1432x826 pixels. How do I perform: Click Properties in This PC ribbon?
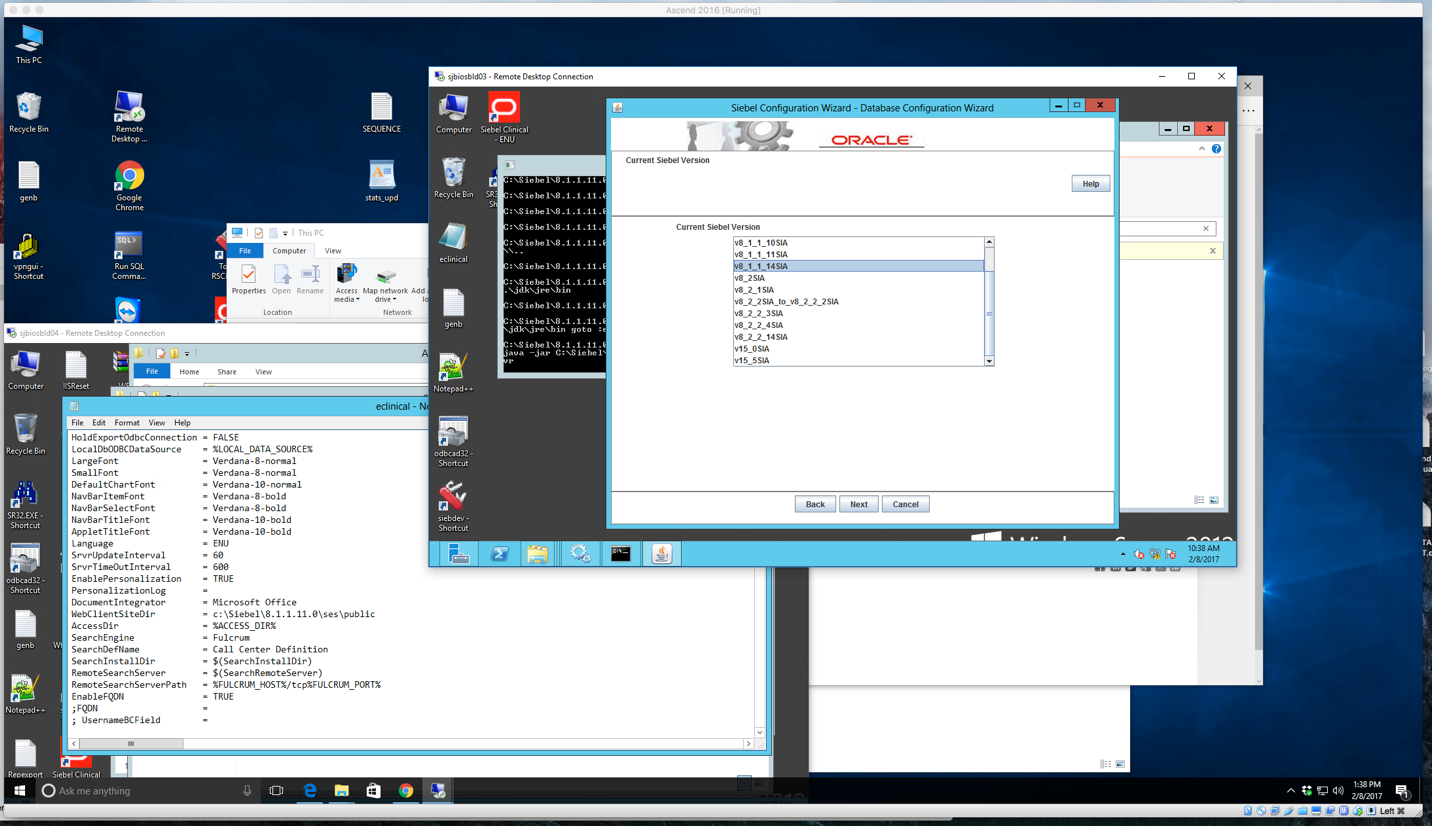(249, 279)
